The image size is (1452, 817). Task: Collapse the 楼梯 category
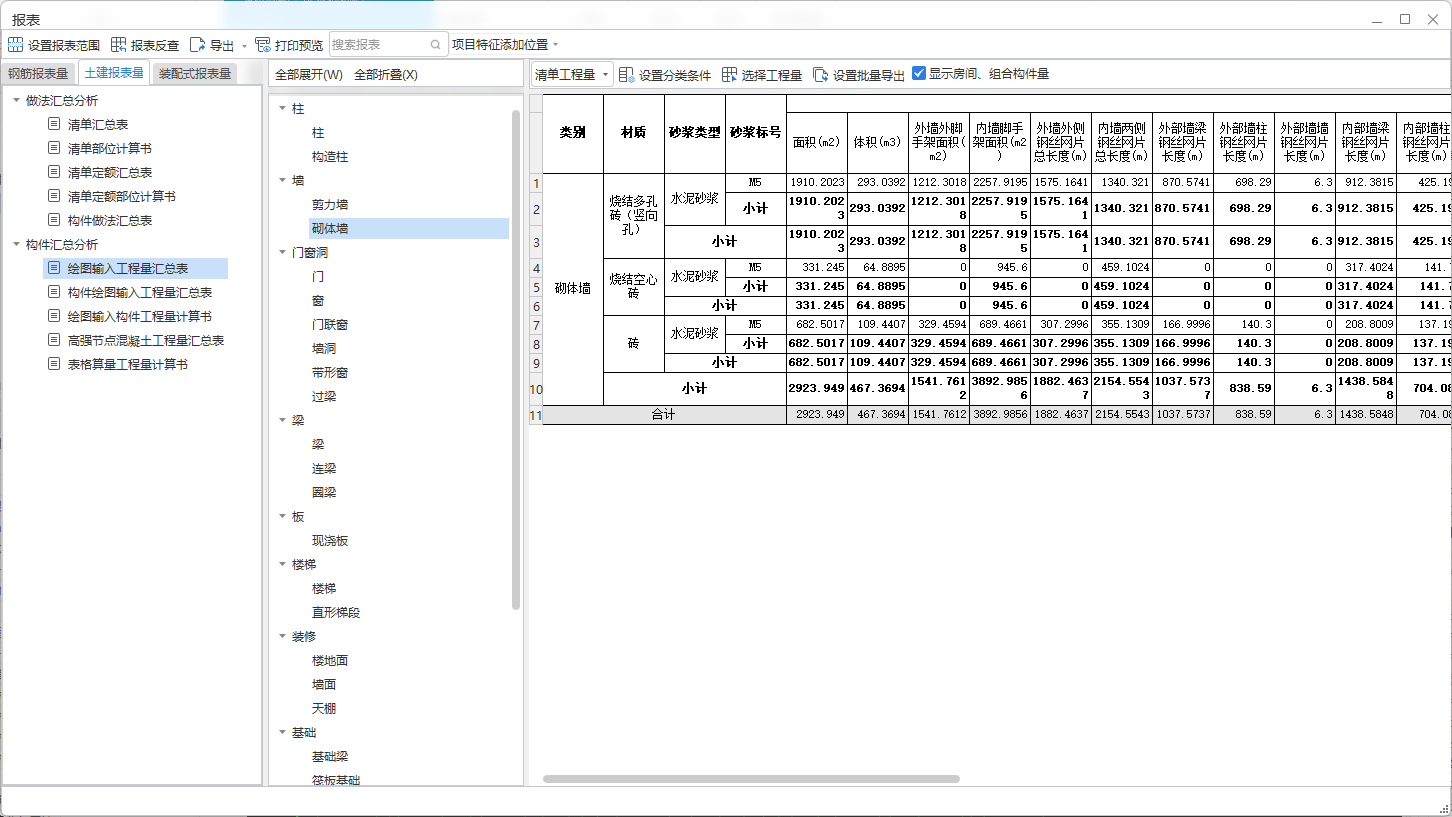pyautogui.click(x=282, y=564)
